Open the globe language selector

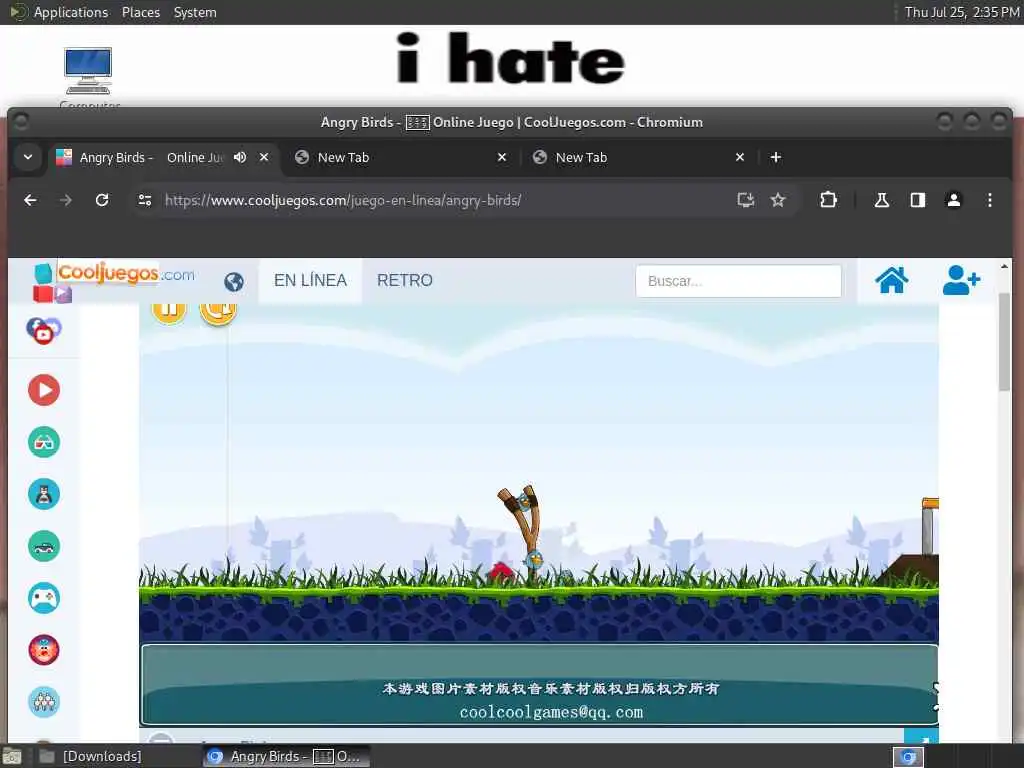(233, 281)
